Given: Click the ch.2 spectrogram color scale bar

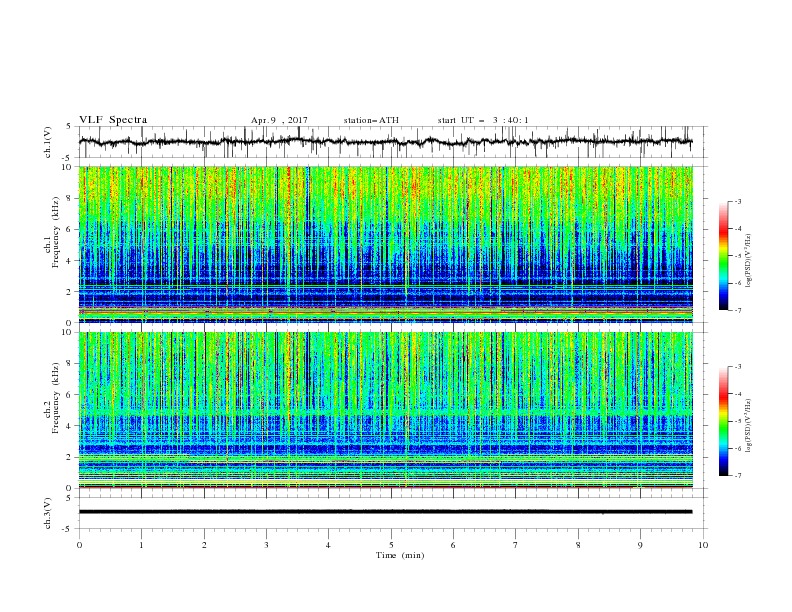Looking at the screenshot, I should coord(723,421).
